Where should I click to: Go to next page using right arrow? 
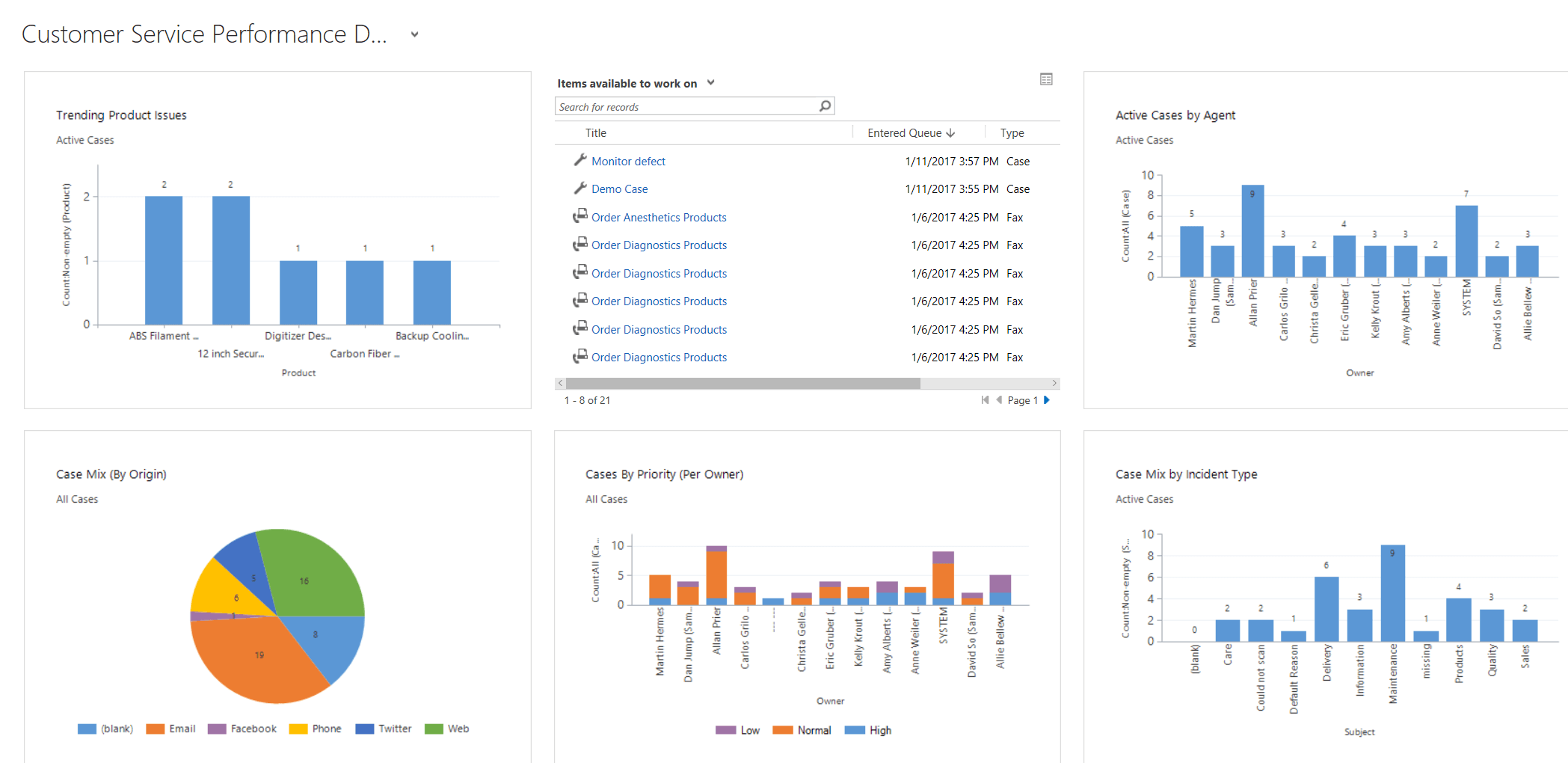point(1047,400)
